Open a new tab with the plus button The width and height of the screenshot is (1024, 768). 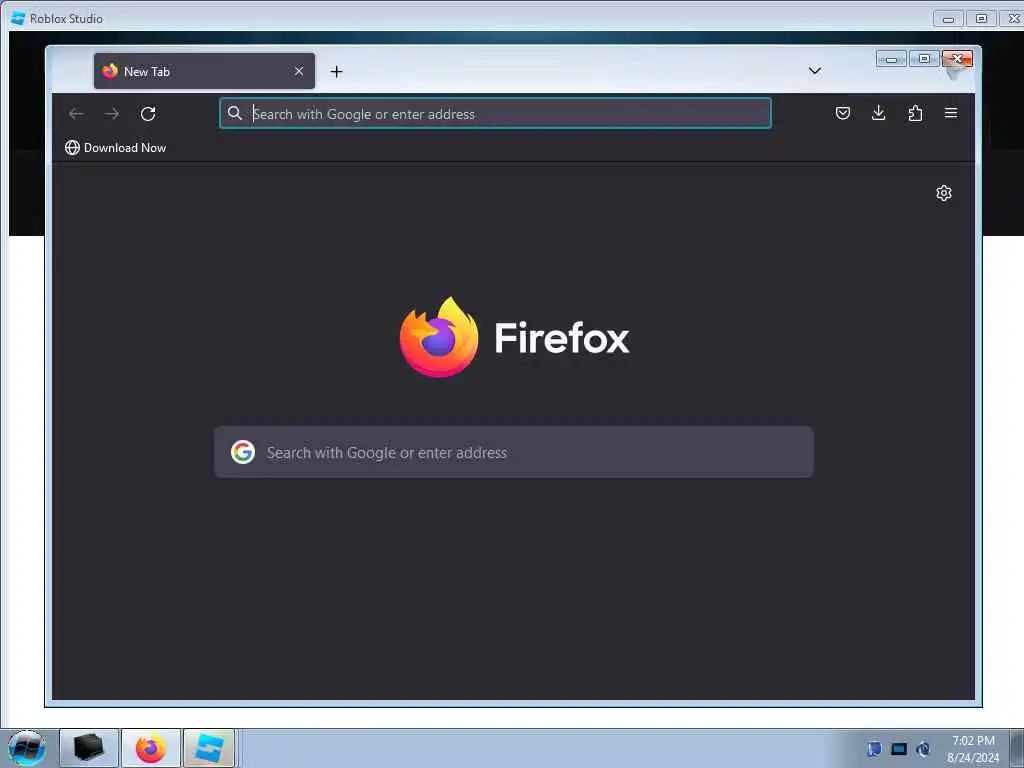pos(336,71)
